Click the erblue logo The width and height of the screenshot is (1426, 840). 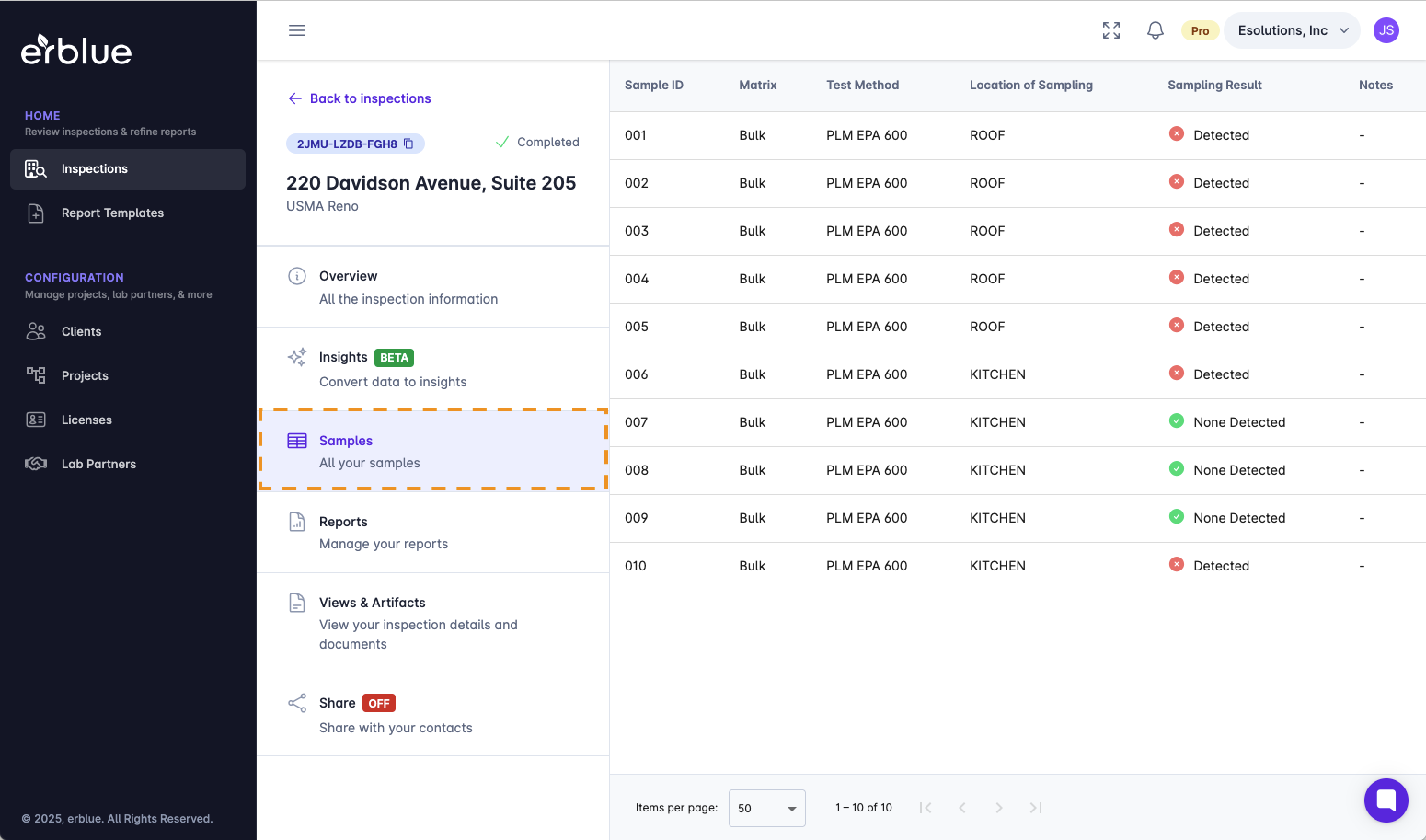(76, 51)
